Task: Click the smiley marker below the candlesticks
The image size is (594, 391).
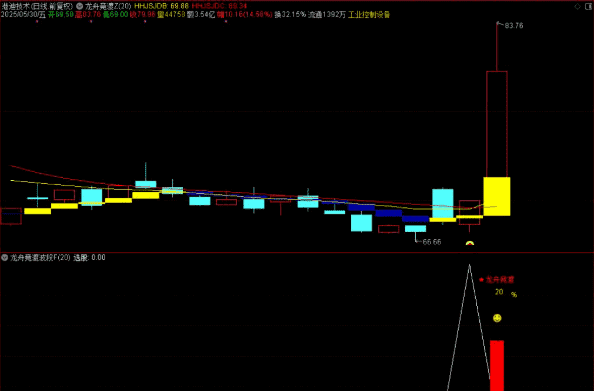Action: (x=470, y=243)
